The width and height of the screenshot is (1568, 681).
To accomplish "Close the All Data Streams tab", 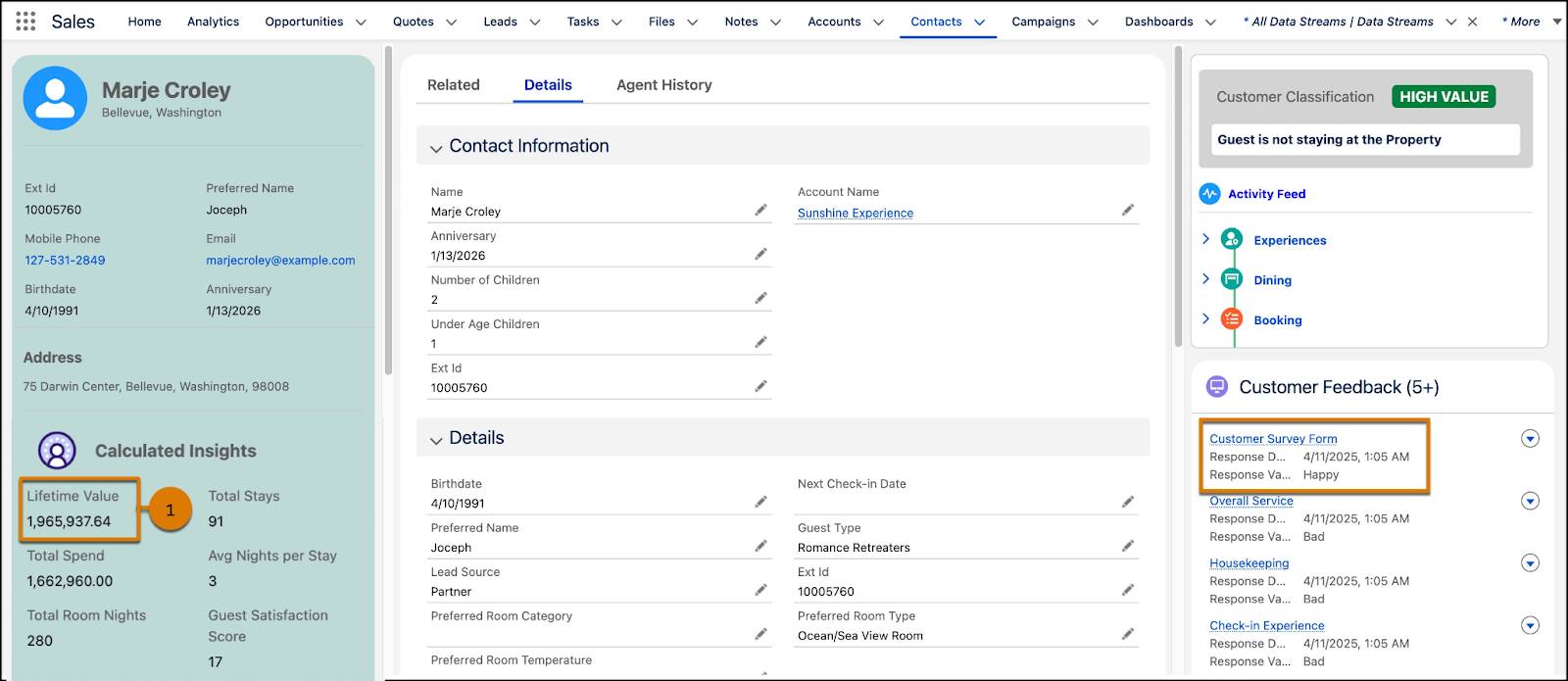I will pos(1472,22).
